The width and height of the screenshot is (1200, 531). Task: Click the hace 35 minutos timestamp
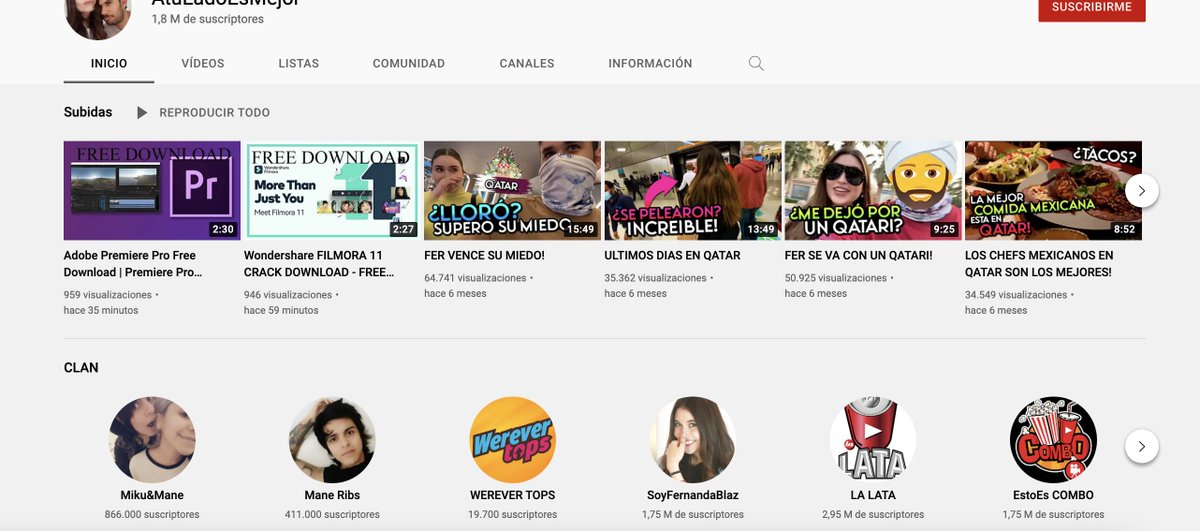tap(101, 310)
